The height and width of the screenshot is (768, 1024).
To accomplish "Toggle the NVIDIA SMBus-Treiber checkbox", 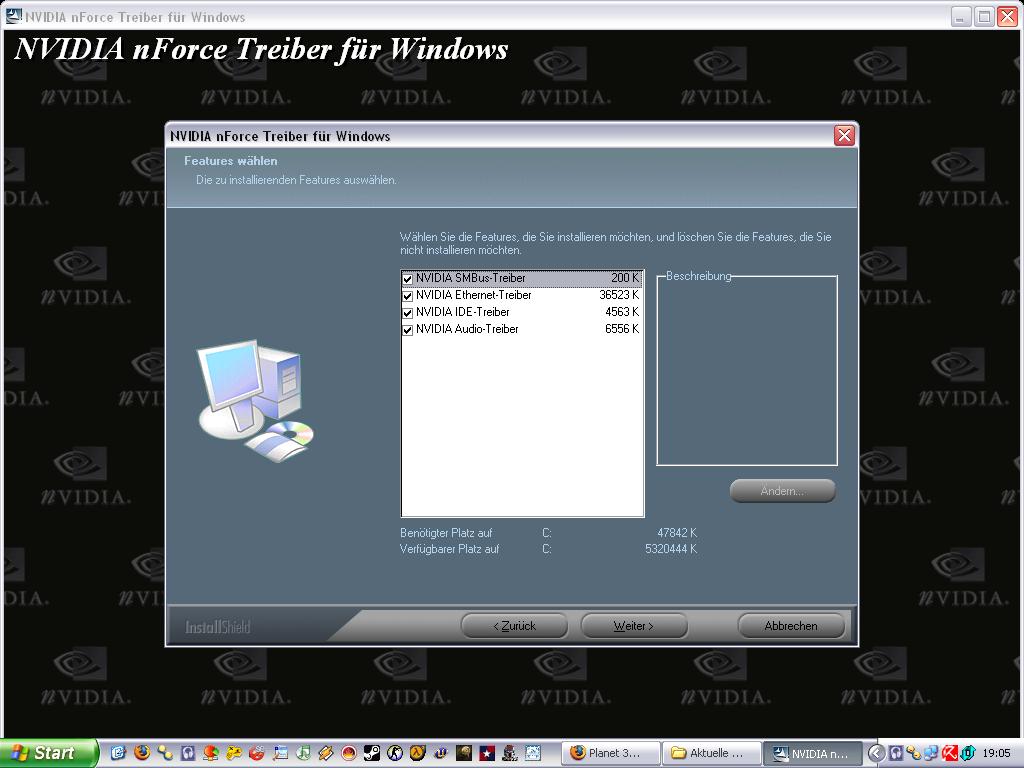I will point(408,279).
